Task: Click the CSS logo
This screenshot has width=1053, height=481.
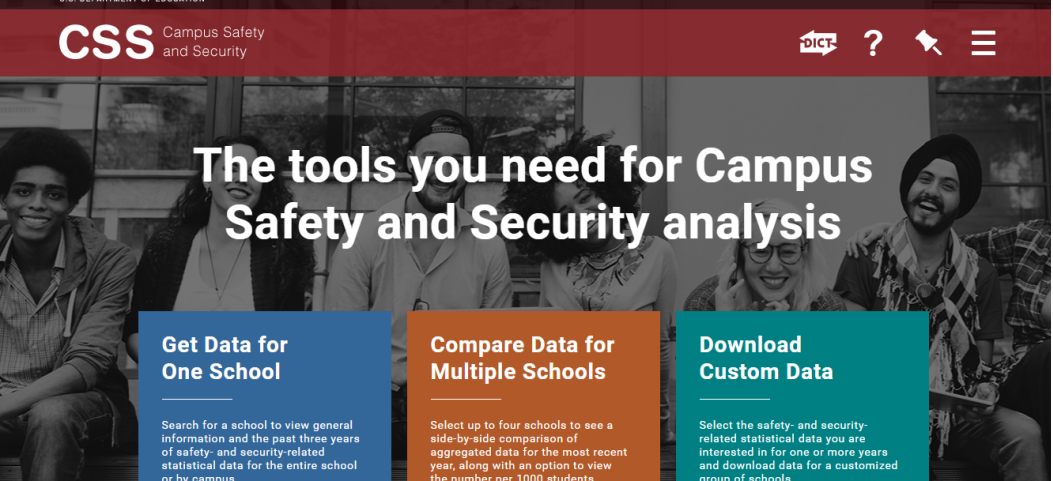Action: pyautogui.click(x=106, y=42)
